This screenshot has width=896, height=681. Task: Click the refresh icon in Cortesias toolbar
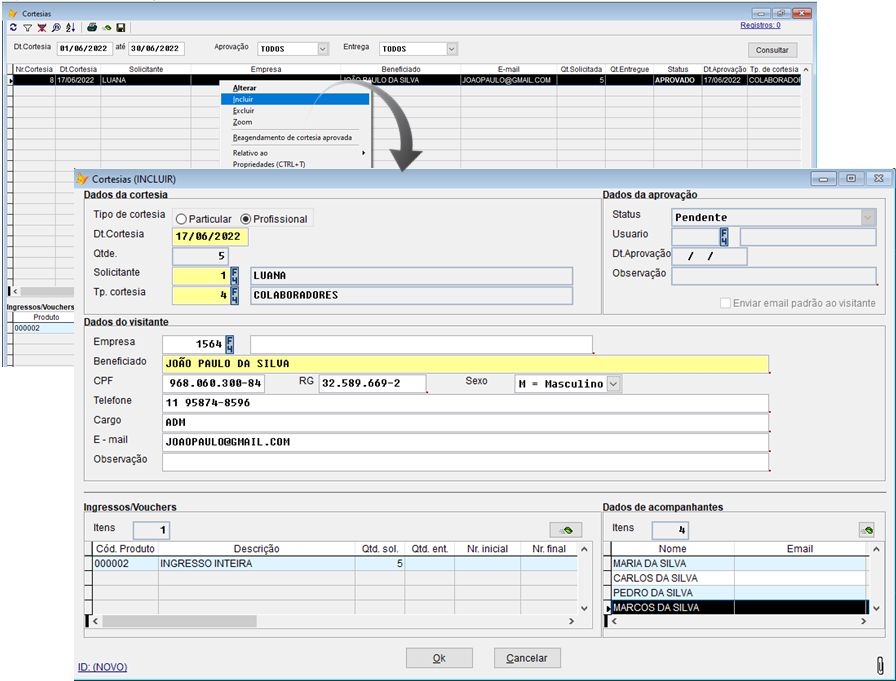[x=14, y=28]
